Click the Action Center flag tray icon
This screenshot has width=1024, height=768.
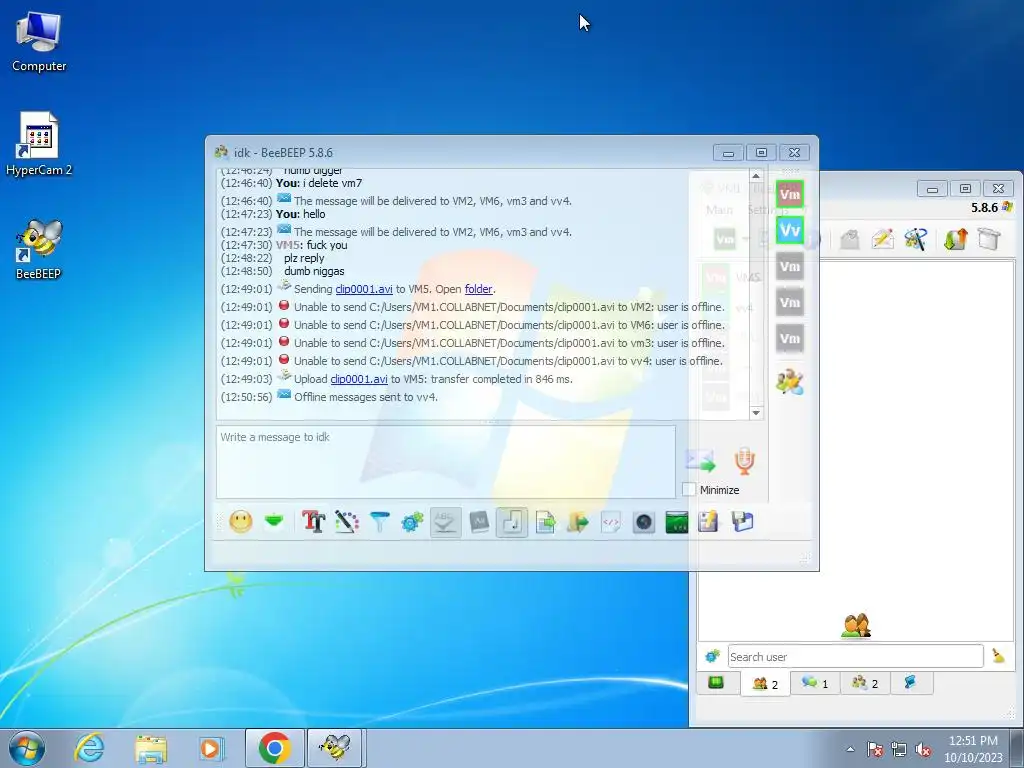[x=875, y=750]
